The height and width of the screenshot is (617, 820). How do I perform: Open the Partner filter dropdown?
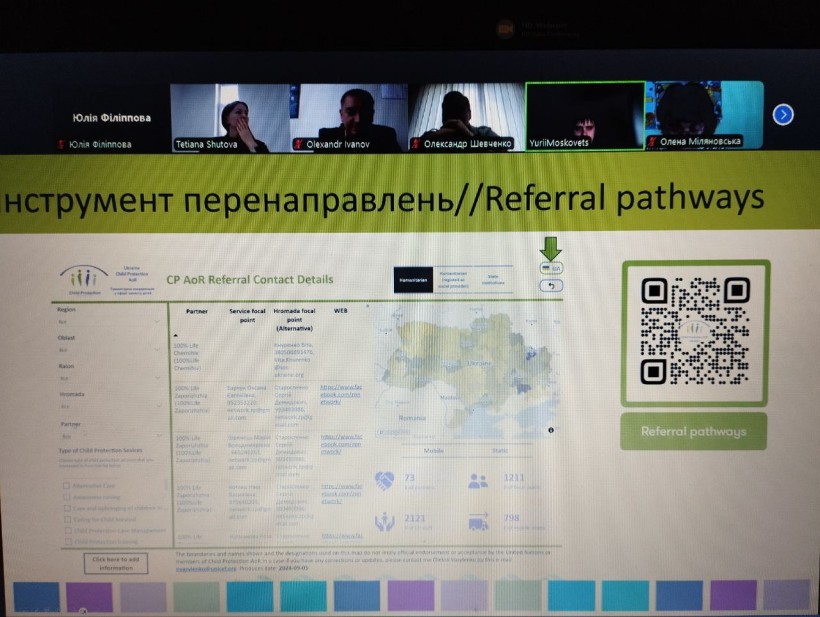tap(111, 436)
